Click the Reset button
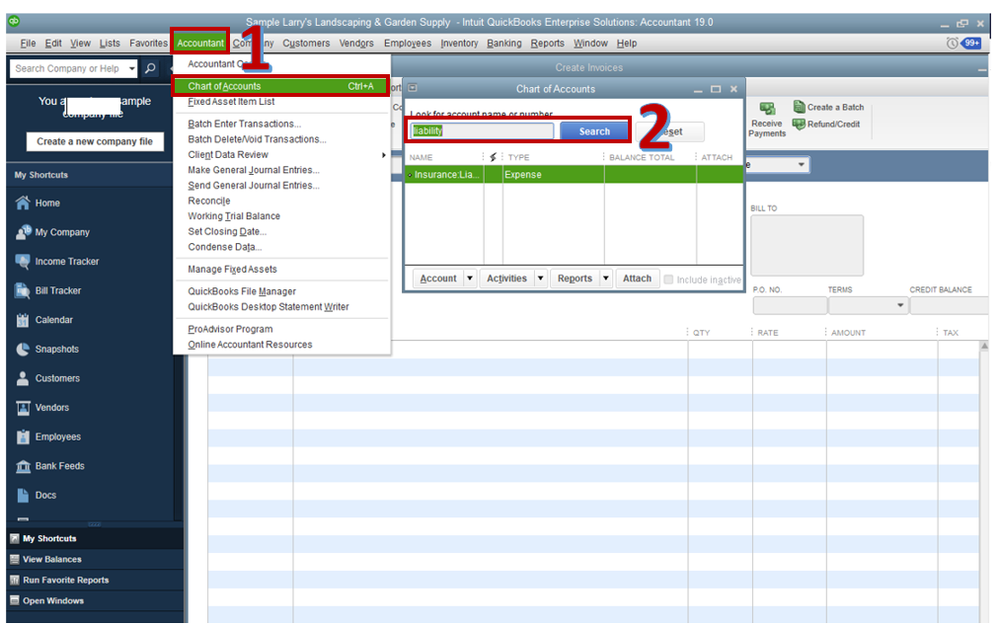Screen dimensions: 999x637 670,131
